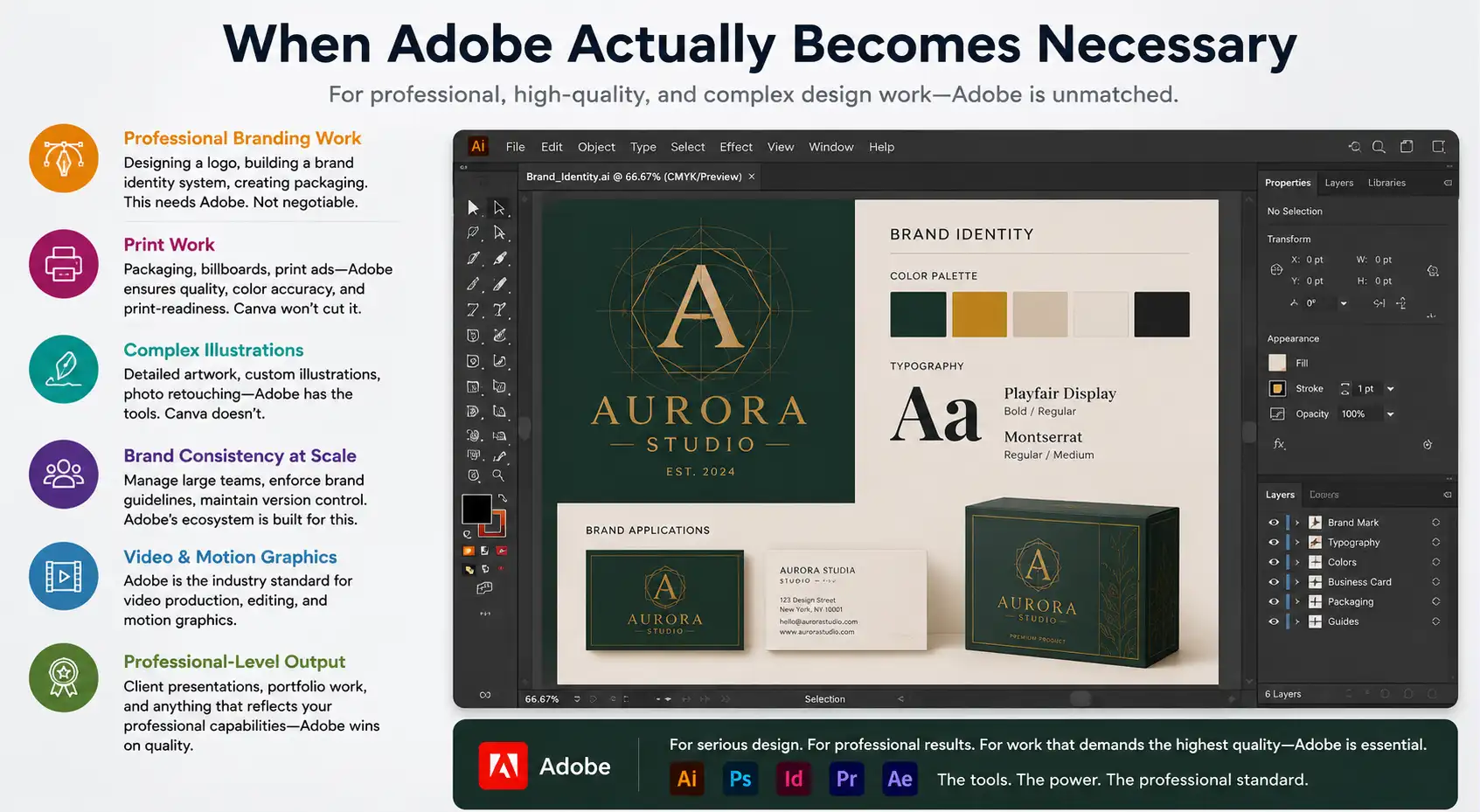The height and width of the screenshot is (812, 1480).
Task: Hide the Brand Mark layer
Action: coord(1274,523)
